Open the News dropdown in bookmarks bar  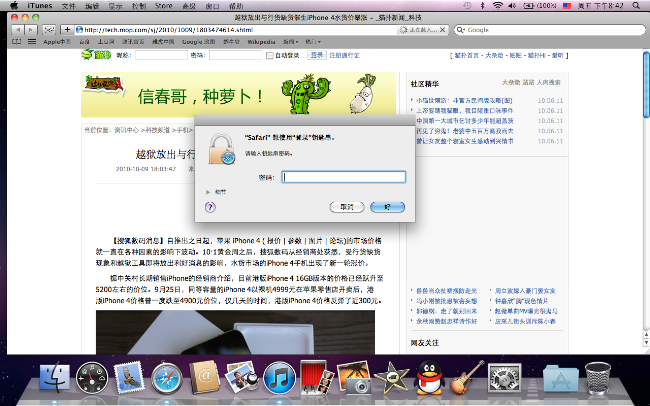pos(292,42)
